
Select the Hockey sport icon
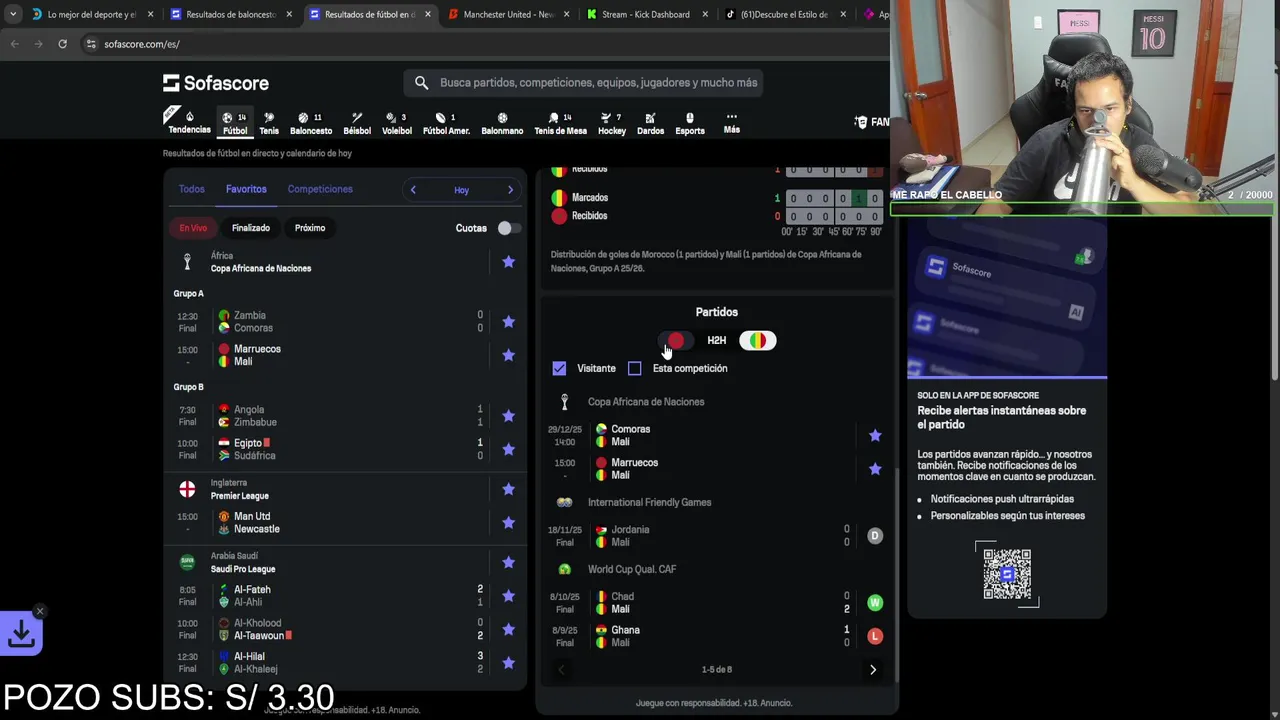pos(612,123)
